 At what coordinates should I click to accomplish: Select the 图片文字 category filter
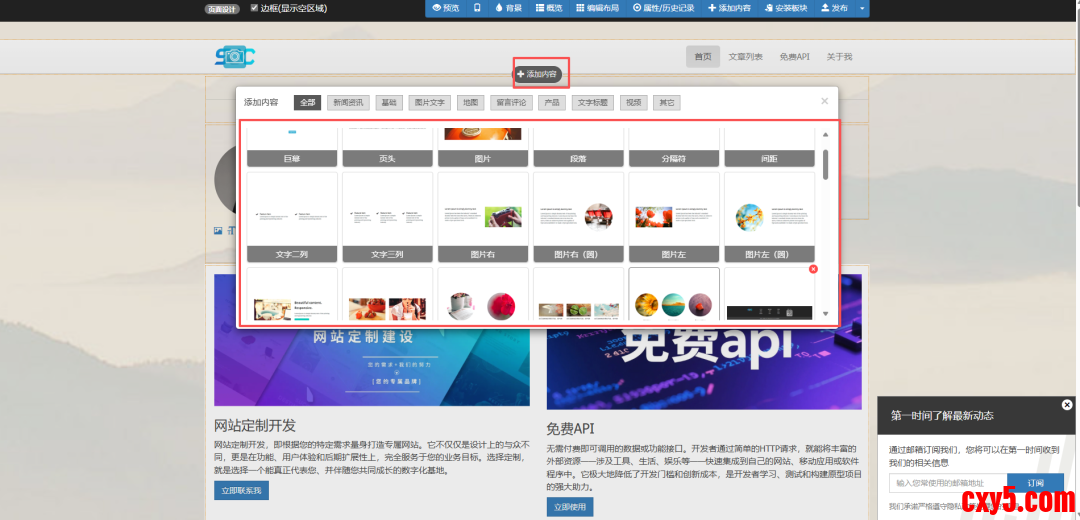[429, 102]
